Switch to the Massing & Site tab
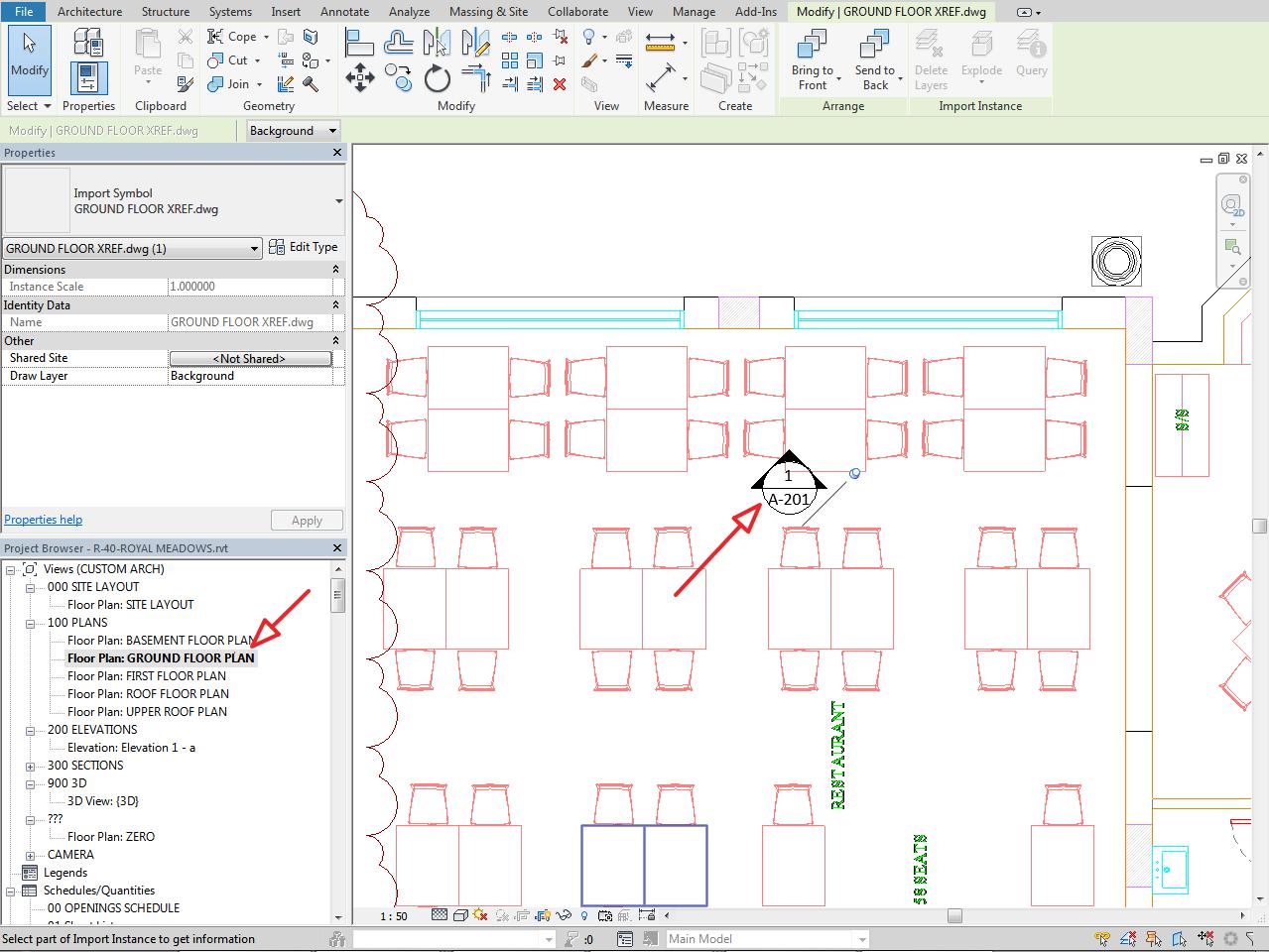 (488, 12)
